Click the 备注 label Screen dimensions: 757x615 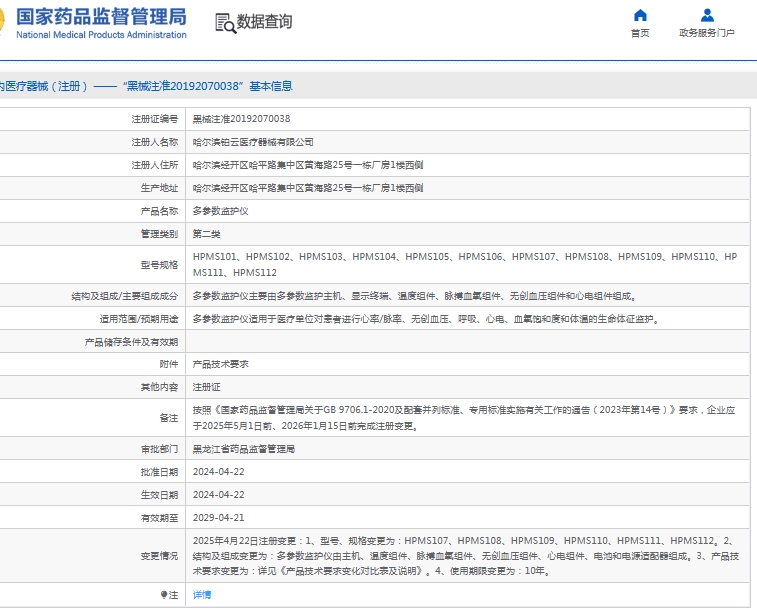tap(168, 418)
